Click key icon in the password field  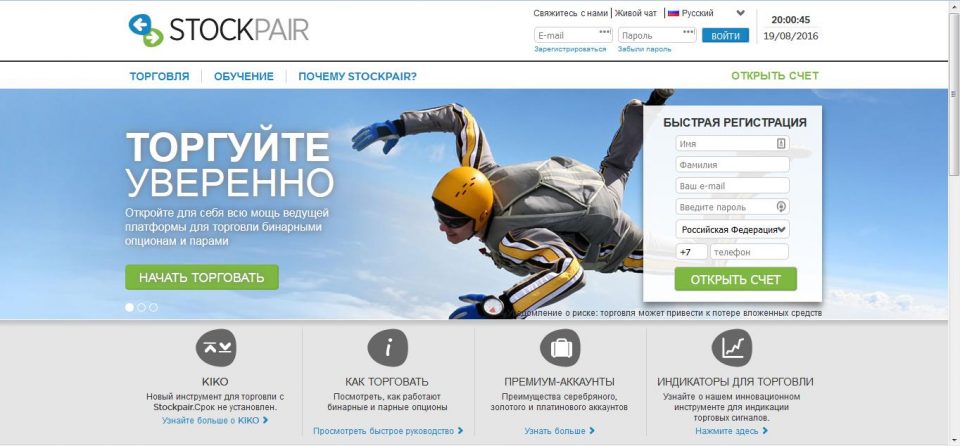[x=781, y=206]
